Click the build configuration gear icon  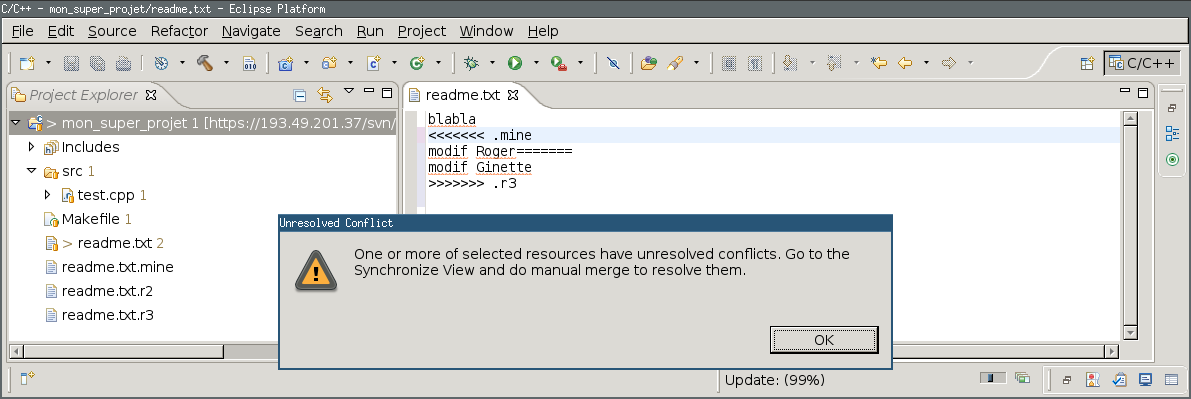point(161,63)
